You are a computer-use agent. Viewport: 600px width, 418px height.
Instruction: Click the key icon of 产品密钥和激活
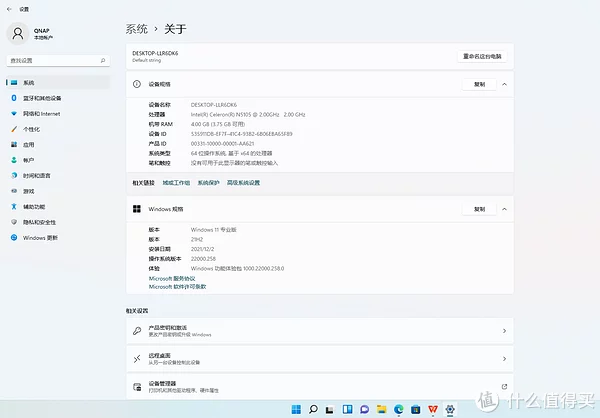click(137, 331)
